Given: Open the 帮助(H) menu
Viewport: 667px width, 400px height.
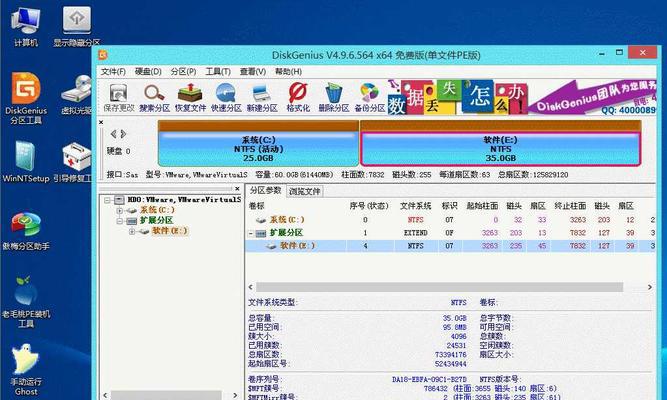Looking at the screenshot, I should 288,71.
